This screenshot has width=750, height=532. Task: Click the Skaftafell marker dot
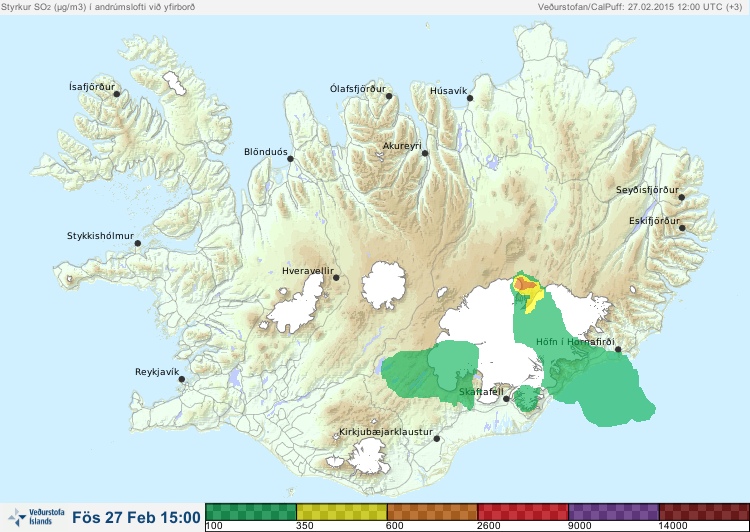[506, 399]
